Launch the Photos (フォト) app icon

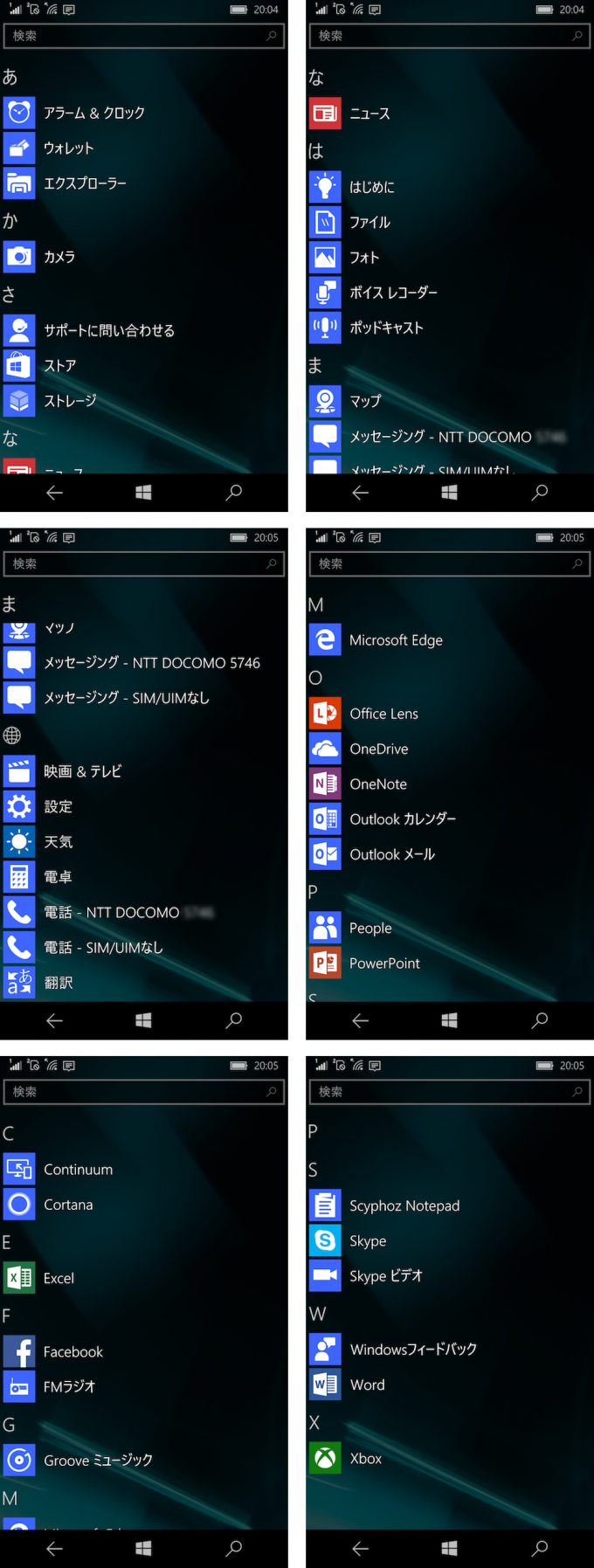pyautogui.click(x=325, y=257)
